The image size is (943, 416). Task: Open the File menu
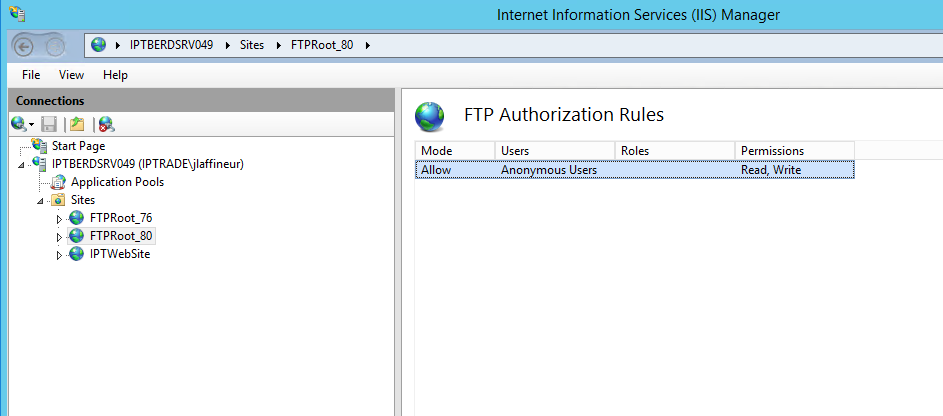[31, 75]
